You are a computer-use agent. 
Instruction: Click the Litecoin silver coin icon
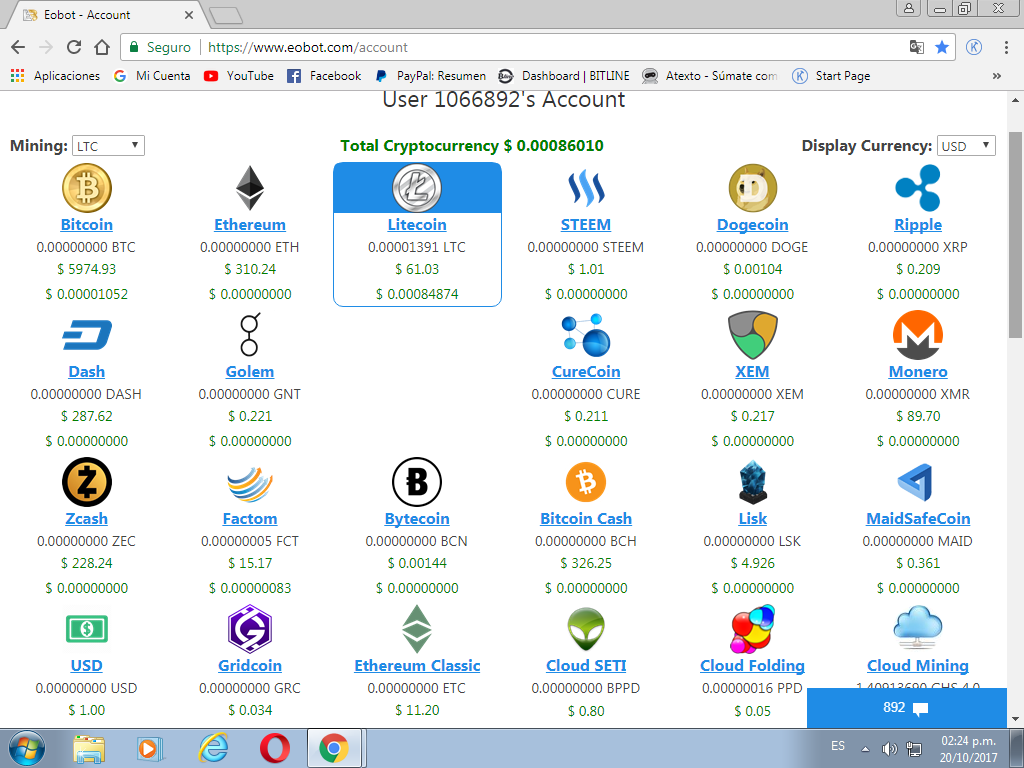[417, 188]
